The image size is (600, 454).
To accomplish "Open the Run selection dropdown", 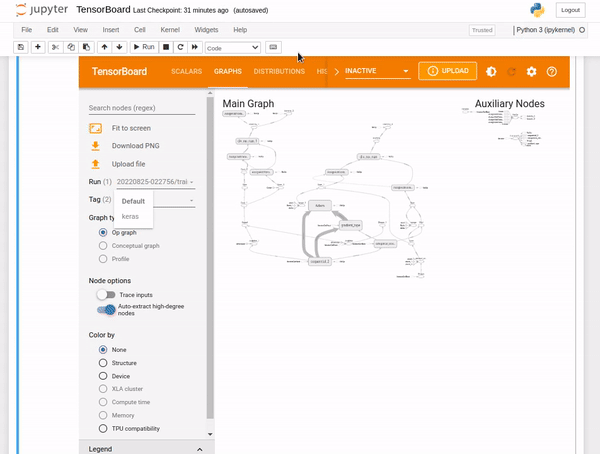I will (155, 182).
